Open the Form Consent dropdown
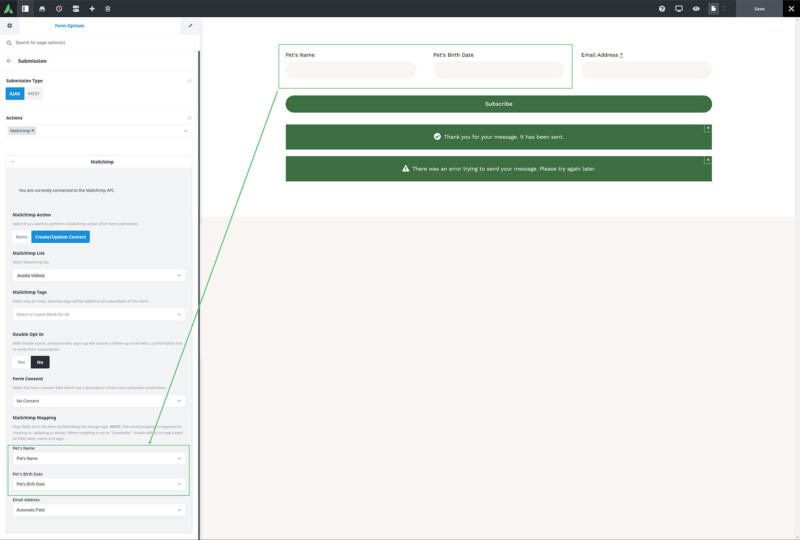800x540 pixels. 99,401
